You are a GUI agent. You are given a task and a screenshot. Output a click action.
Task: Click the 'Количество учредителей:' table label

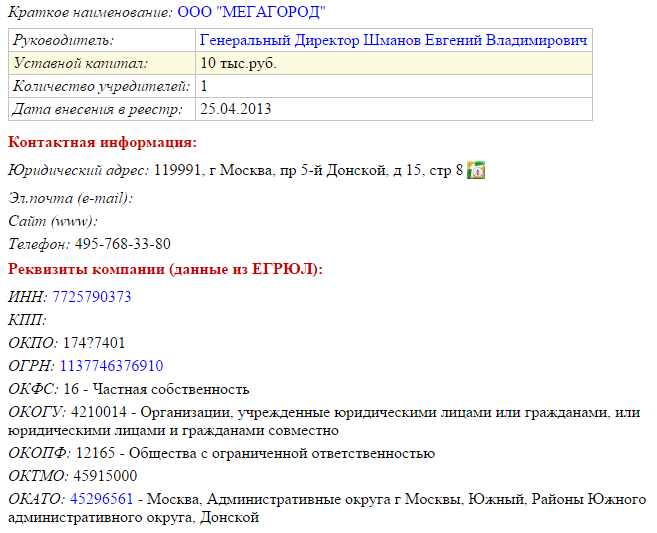tap(101, 86)
